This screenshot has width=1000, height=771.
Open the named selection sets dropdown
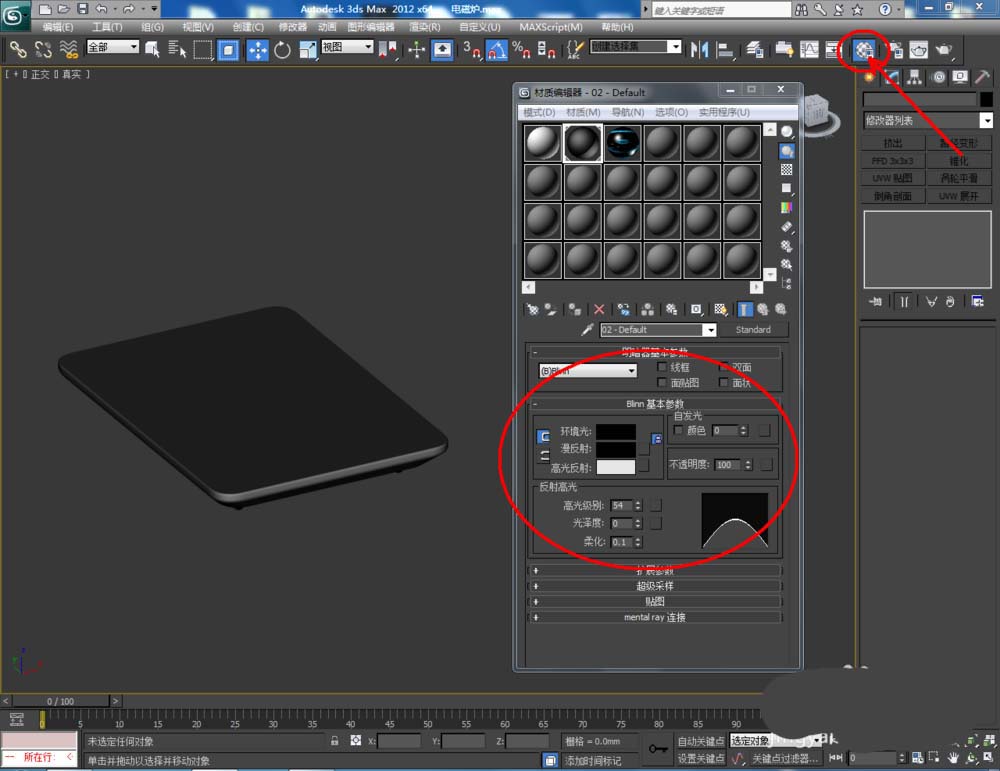coord(635,47)
